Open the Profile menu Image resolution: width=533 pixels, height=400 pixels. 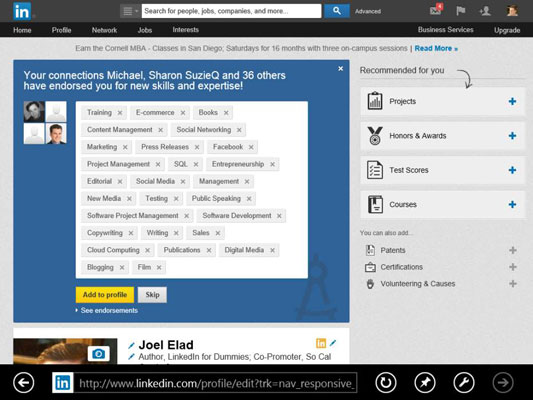[x=62, y=30]
